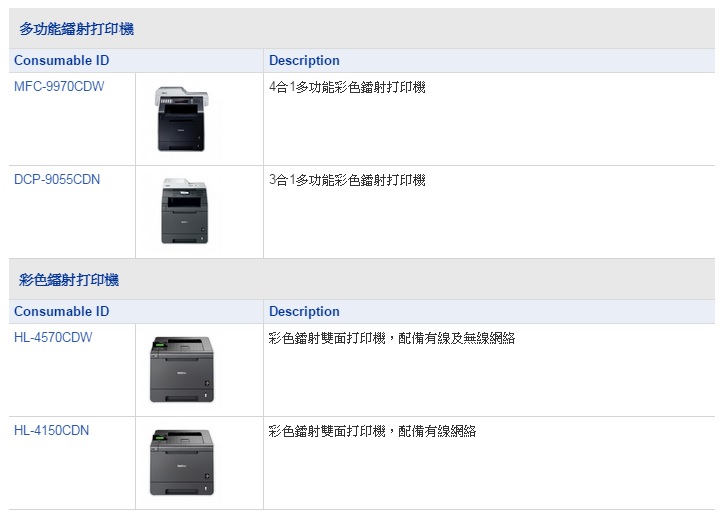This screenshot has height=516, width=726.
Task: Open the MFC-9970CDW product link
Action: [x=59, y=87]
